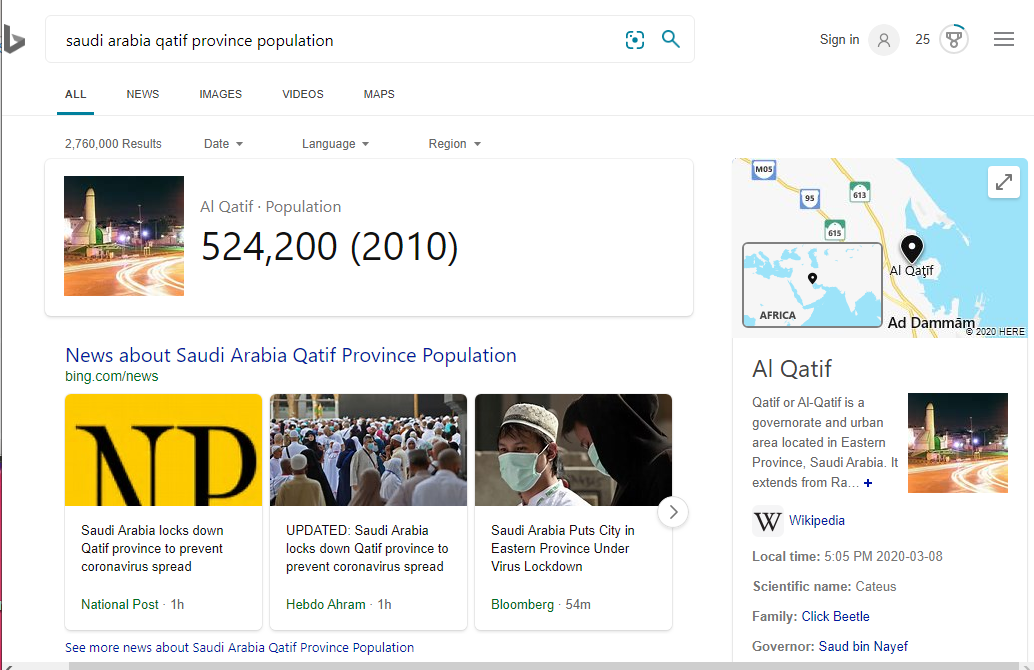
Task: Select the ALL results tab
Action: [x=75, y=94]
